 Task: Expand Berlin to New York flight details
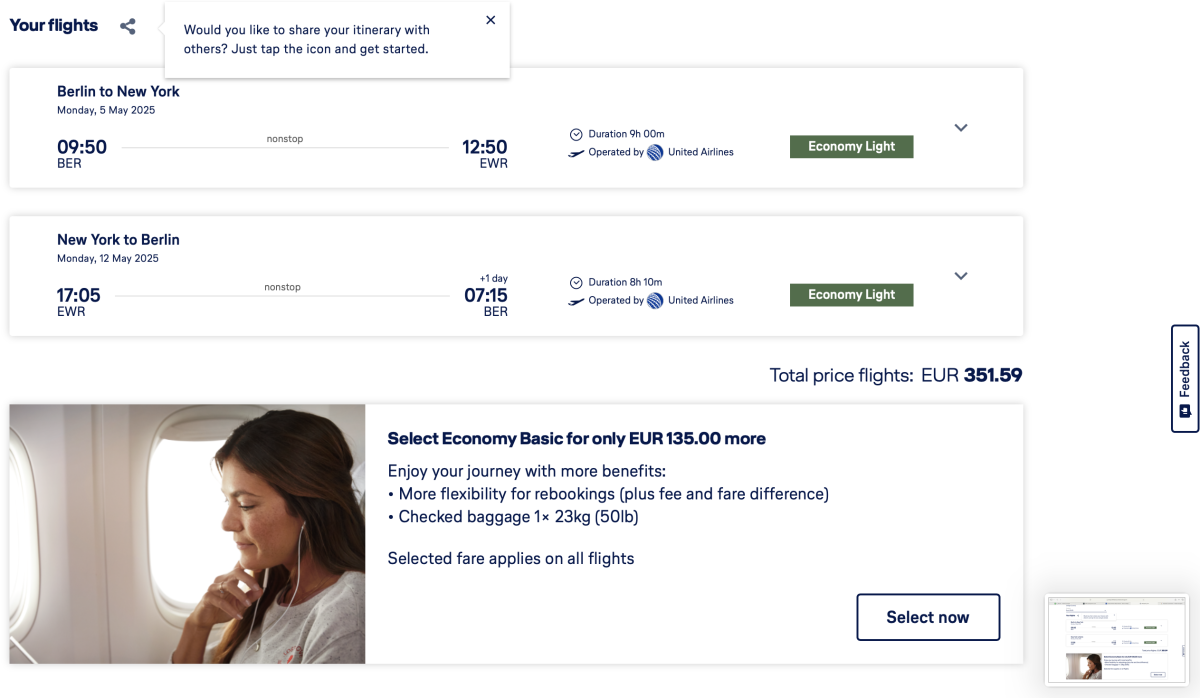coord(961,128)
